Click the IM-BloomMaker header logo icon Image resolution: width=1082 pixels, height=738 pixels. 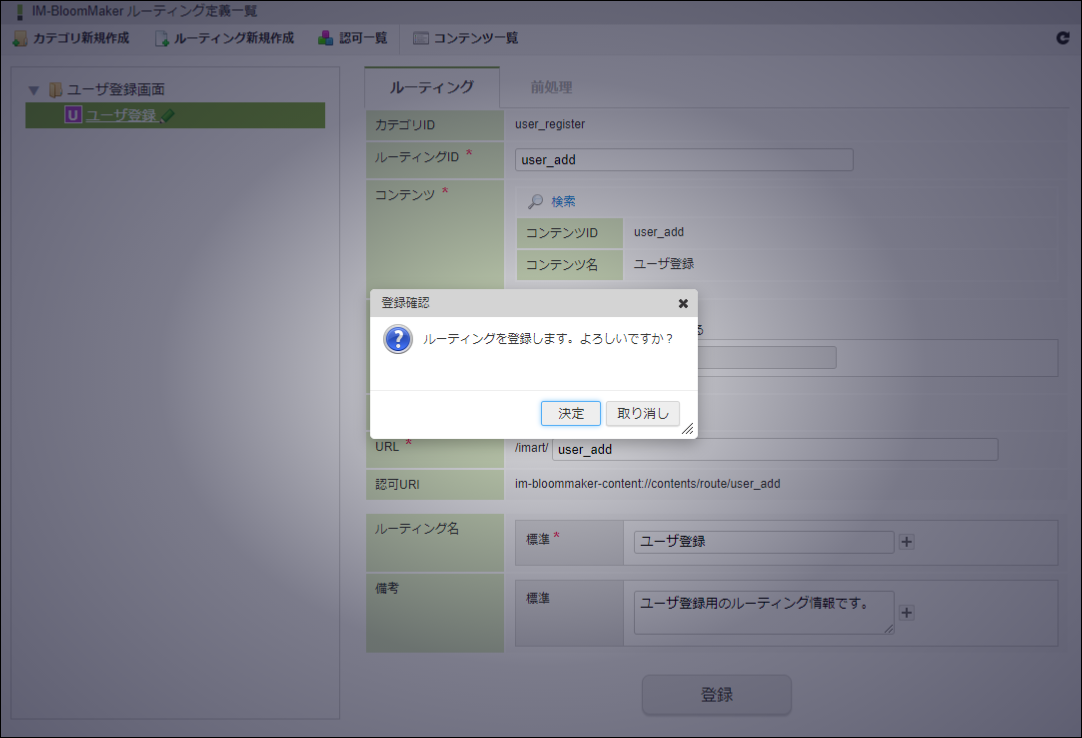(x=19, y=12)
